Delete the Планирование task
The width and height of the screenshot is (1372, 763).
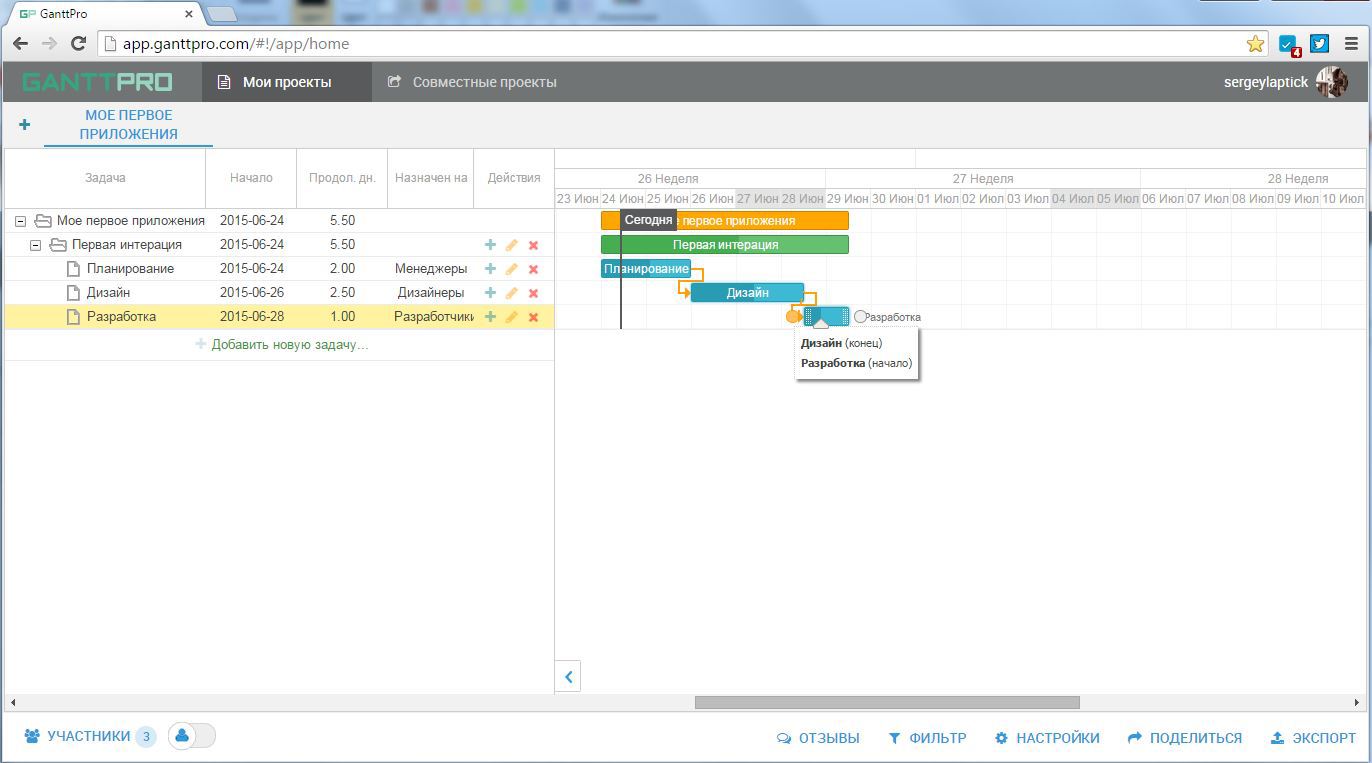533,269
